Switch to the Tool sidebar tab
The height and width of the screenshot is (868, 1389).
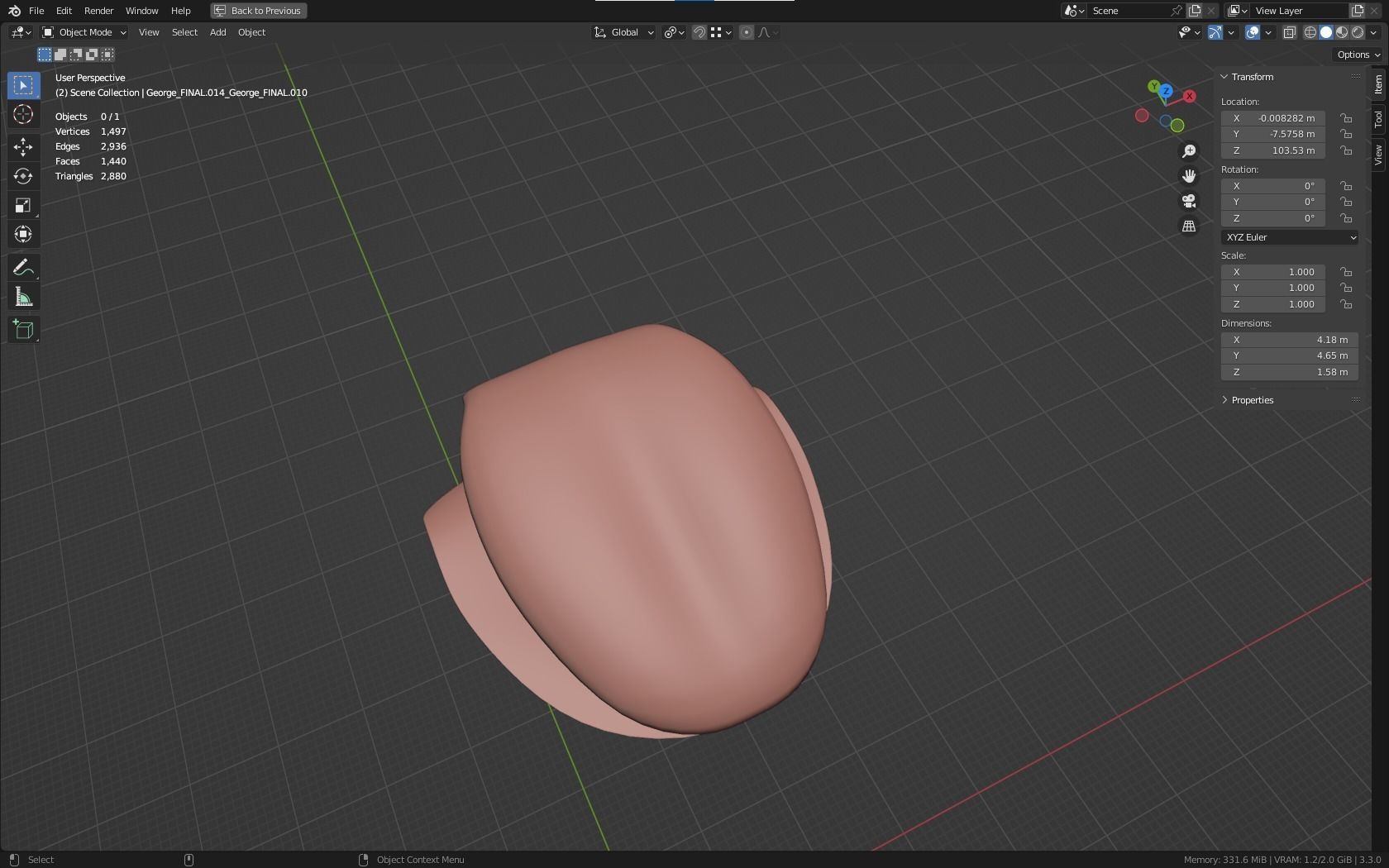(x=1378, y=120)
